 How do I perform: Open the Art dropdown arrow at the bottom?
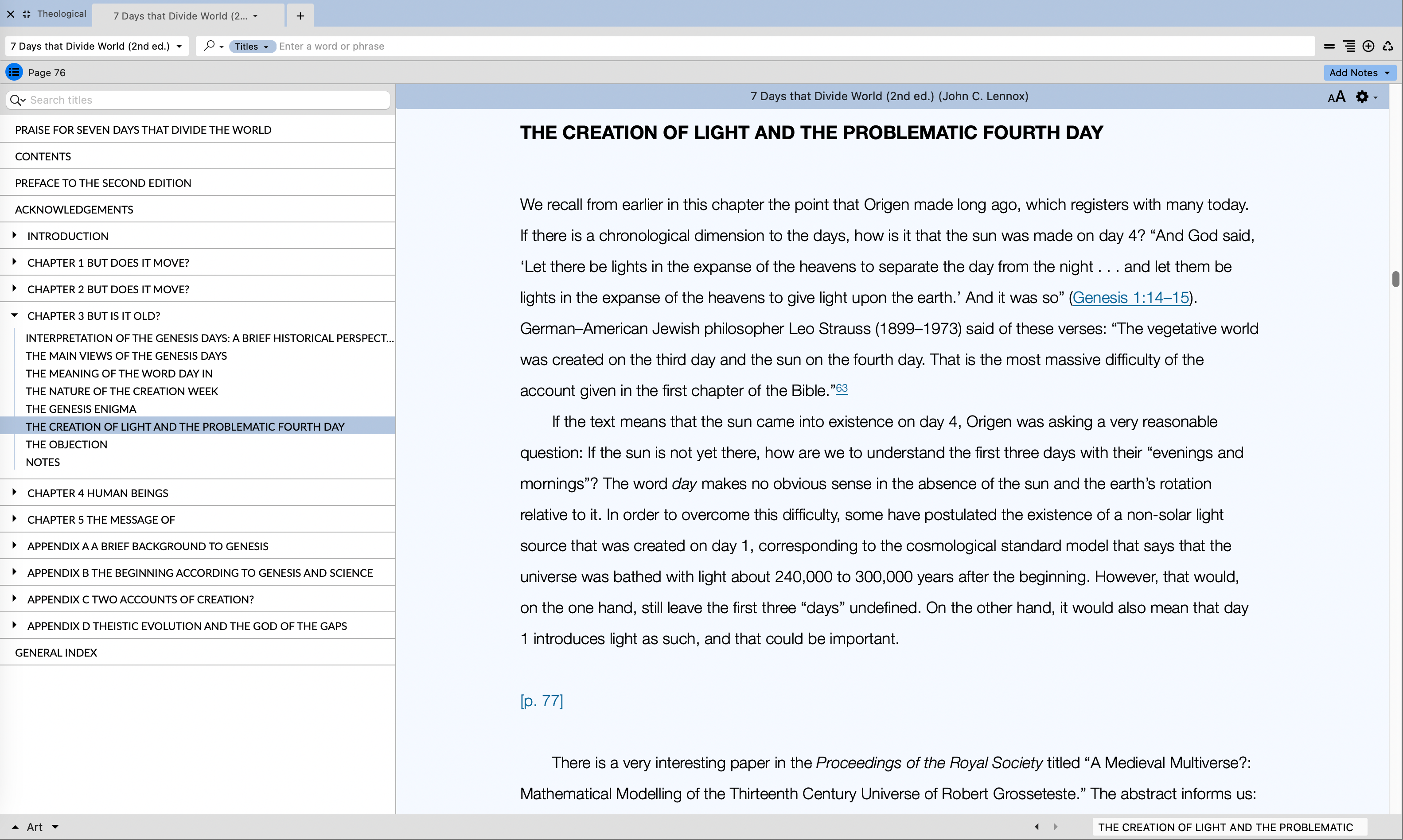click(55, 827)
